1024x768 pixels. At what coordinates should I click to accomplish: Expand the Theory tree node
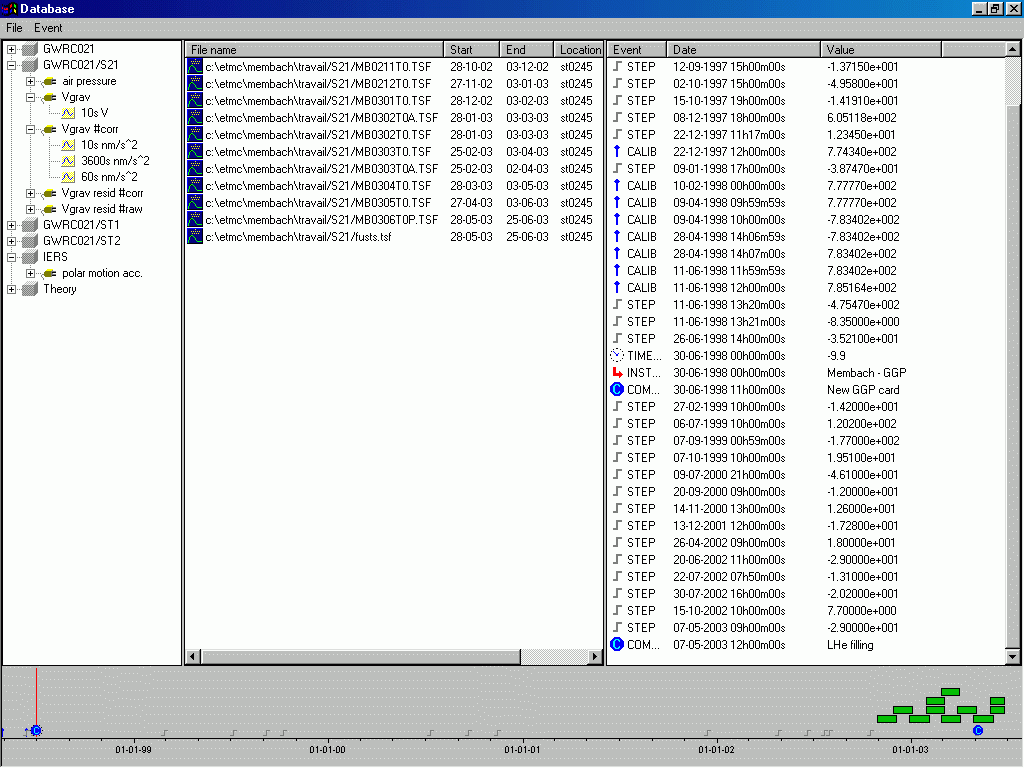click(12, 289)
